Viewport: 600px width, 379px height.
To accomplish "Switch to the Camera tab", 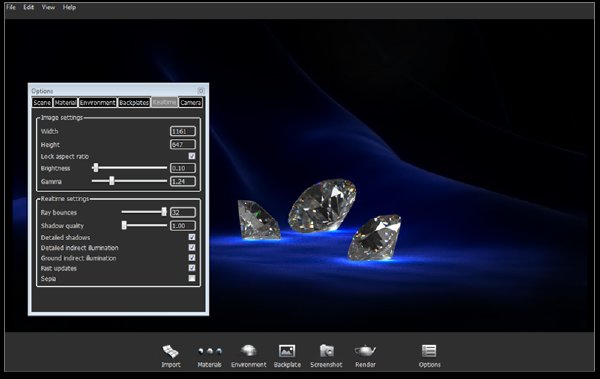I will point(191,103).
